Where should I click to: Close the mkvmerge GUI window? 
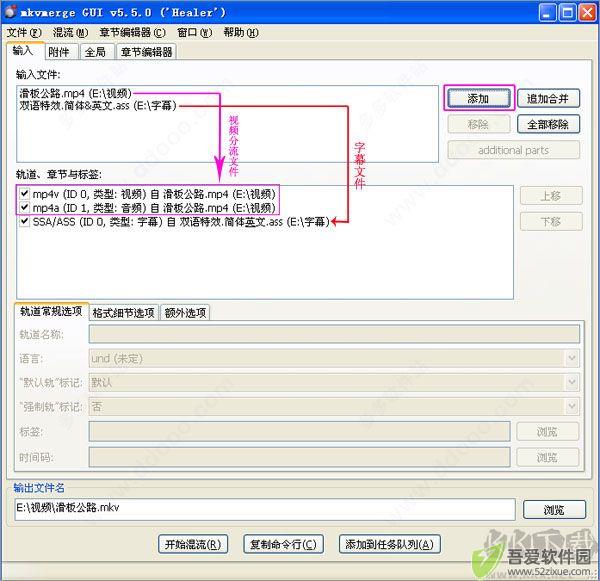click(587, 12)
